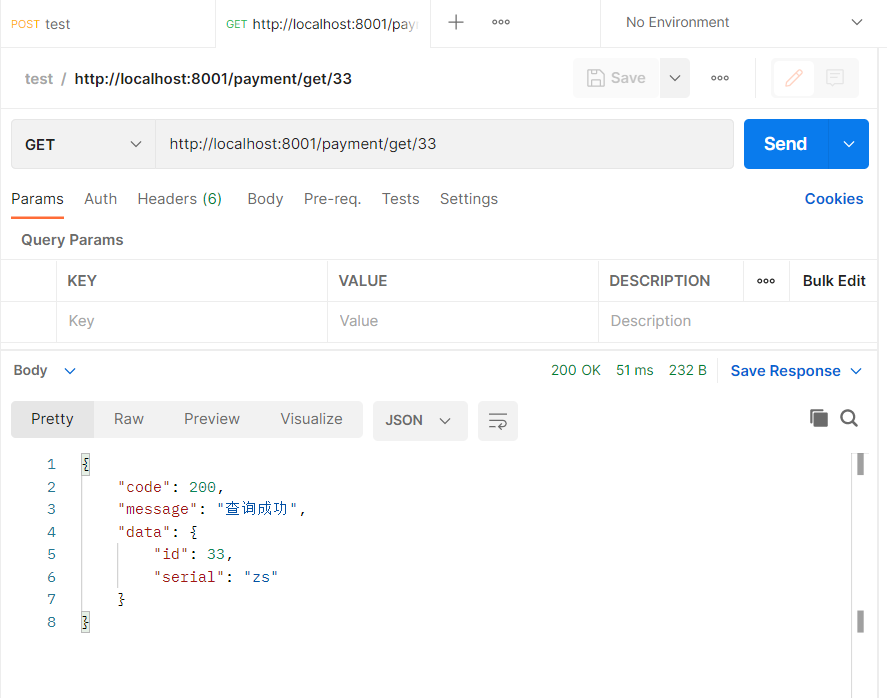Open the Headers (6) tab
887x698 pixels.
tap(179, 199)
